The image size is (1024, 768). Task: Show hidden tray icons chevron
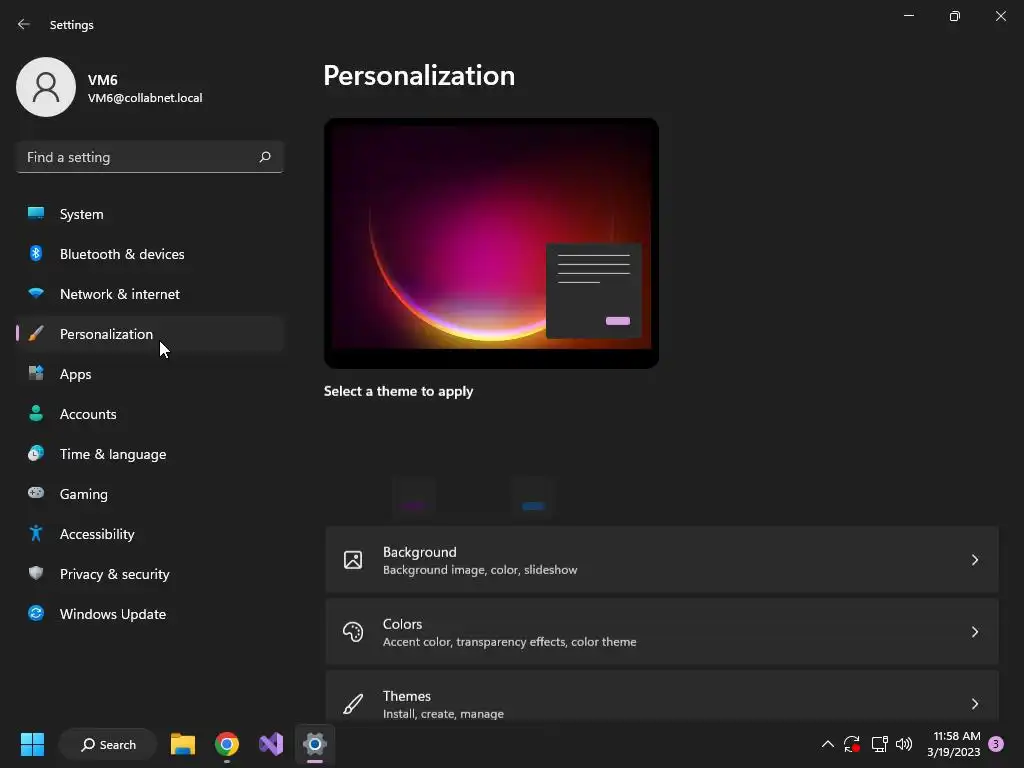827,744
